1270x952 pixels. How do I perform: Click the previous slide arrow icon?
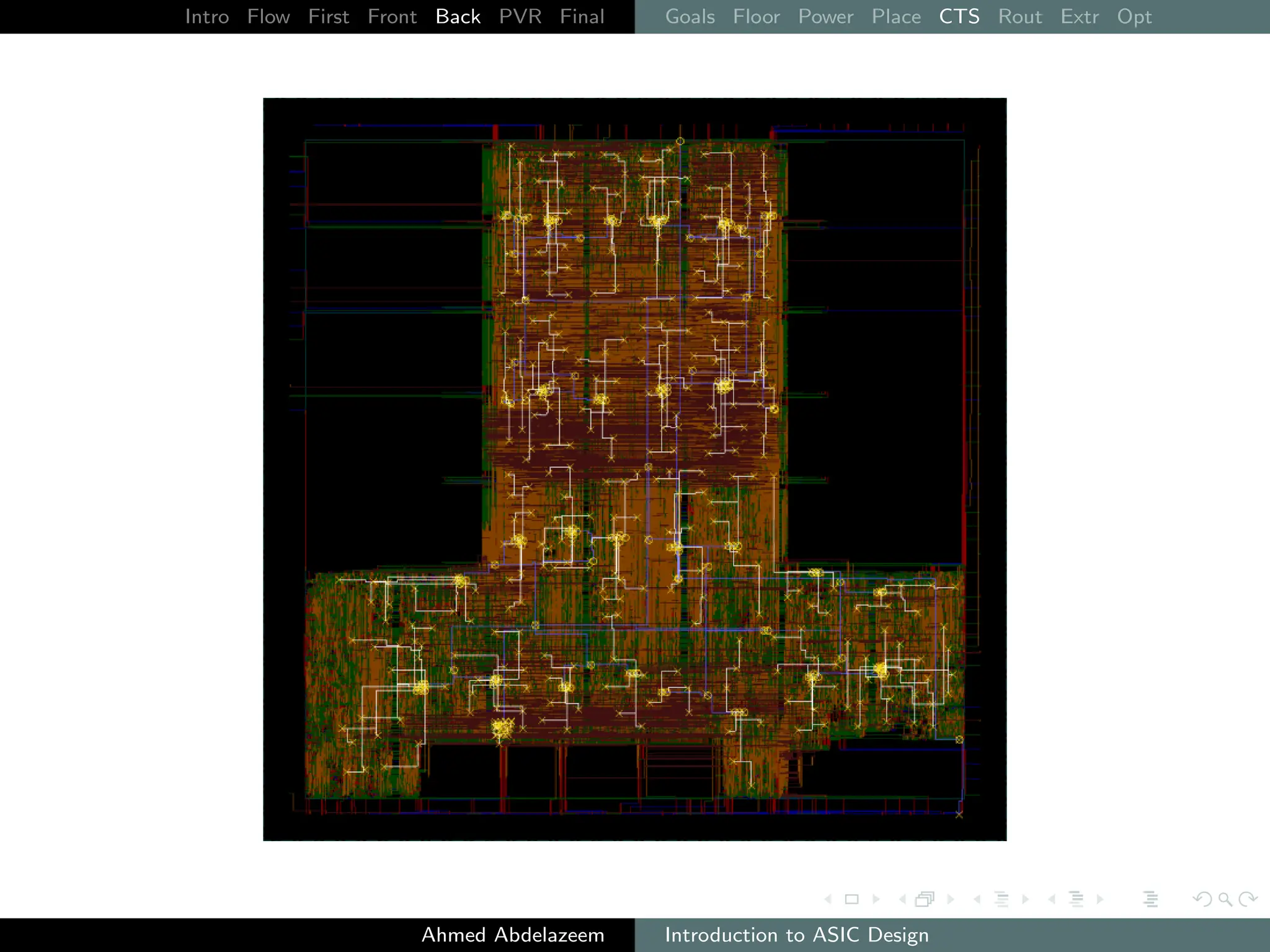pos(828,899)
